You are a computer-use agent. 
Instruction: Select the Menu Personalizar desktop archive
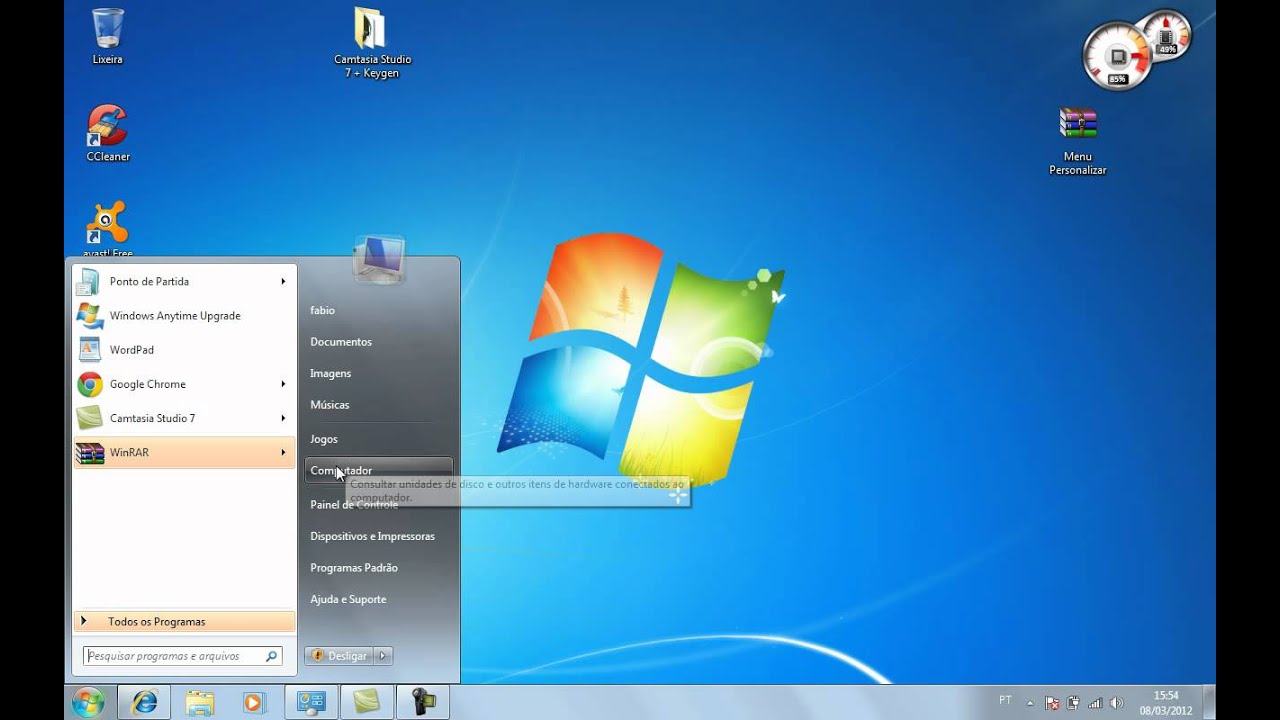point(1078,142)
